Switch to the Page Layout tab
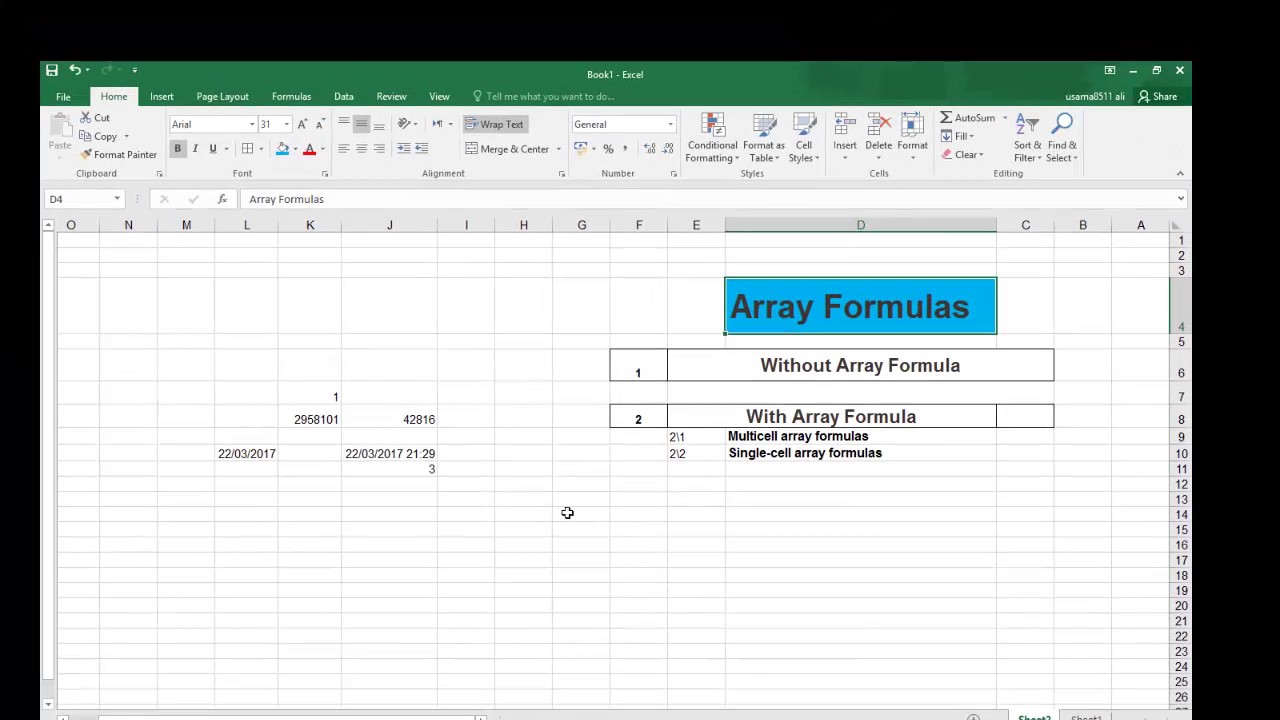 pos(222,97)
